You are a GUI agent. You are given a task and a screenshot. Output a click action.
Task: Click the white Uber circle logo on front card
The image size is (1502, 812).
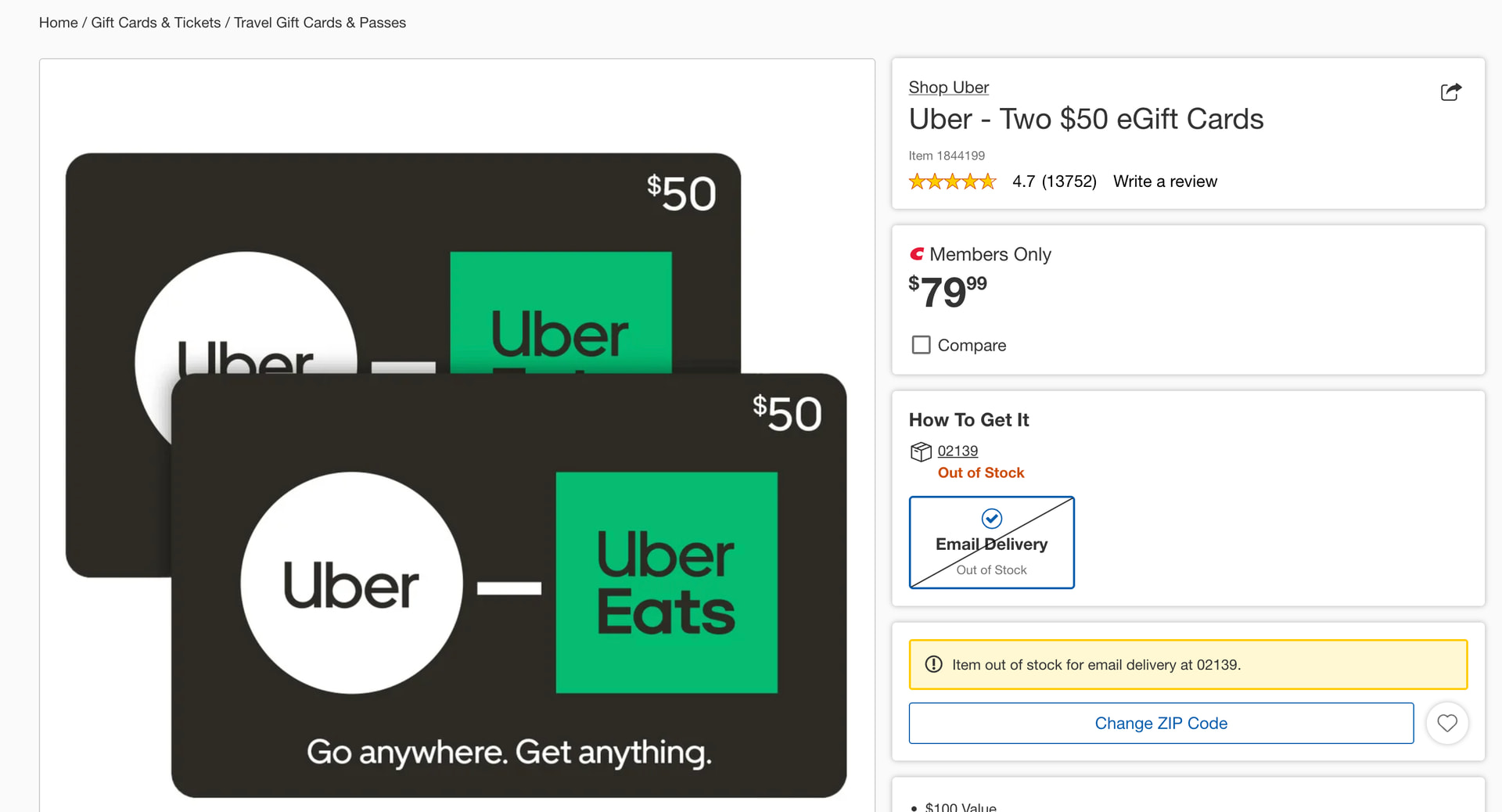tap(351, 583)
